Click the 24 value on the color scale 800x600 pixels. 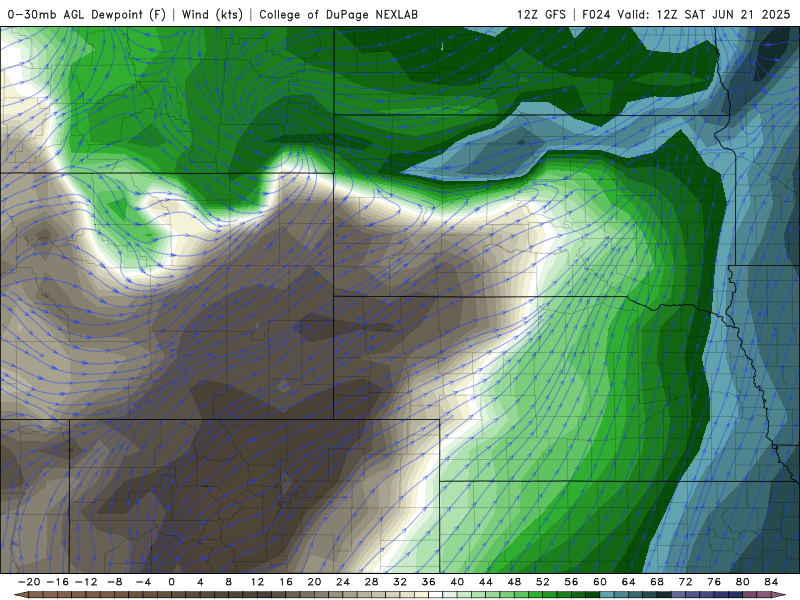pos(343,582)
